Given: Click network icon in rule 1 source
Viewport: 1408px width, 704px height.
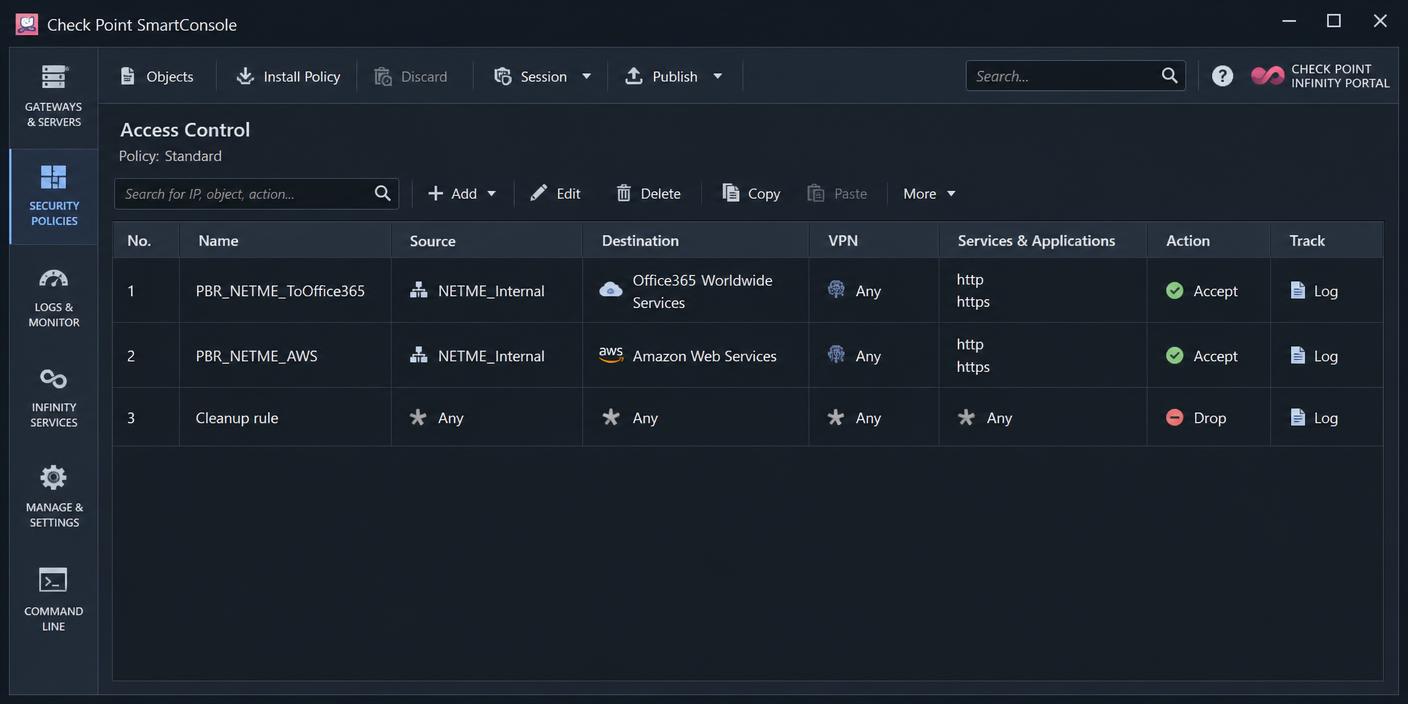Looking at the screenshot, I should [x=419, y=290].
